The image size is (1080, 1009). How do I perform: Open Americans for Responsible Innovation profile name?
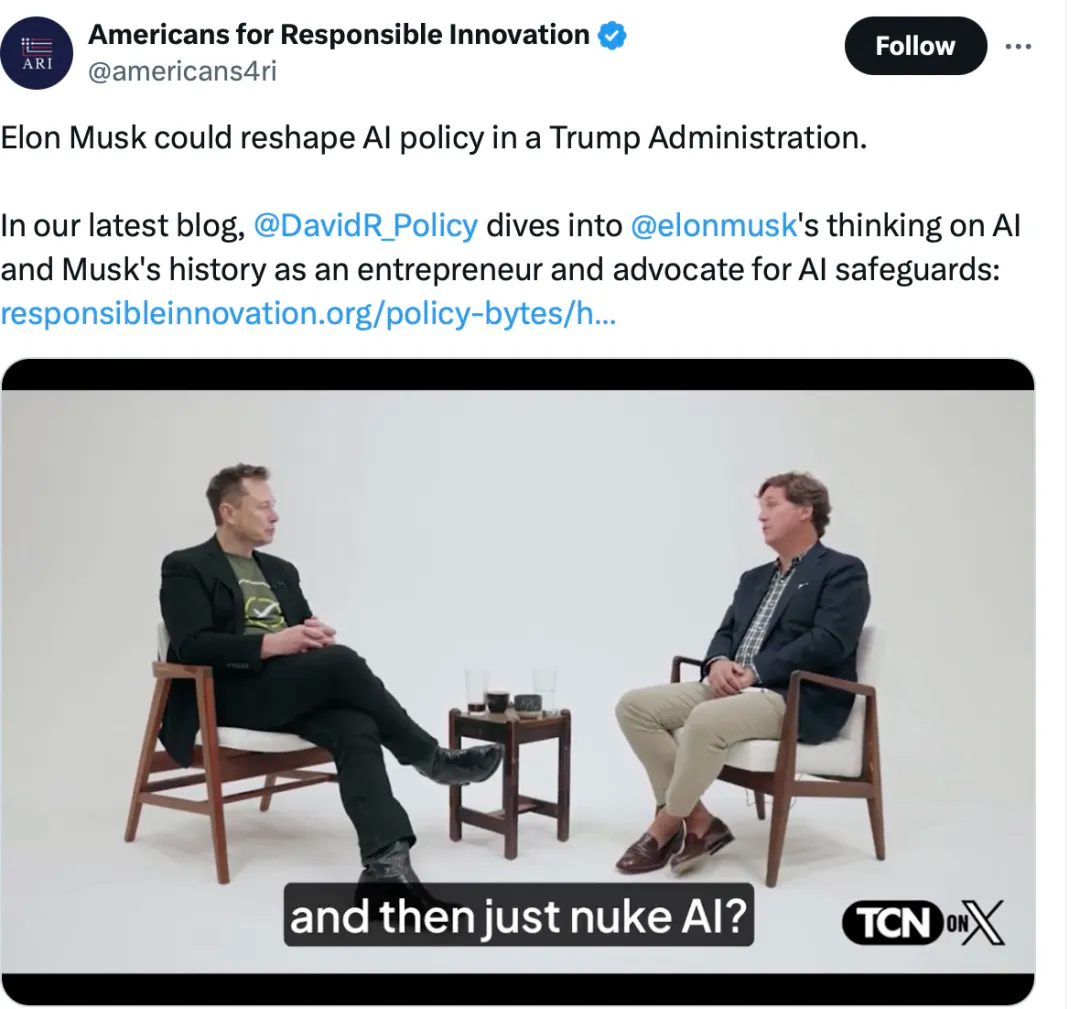tap(339, 34)
